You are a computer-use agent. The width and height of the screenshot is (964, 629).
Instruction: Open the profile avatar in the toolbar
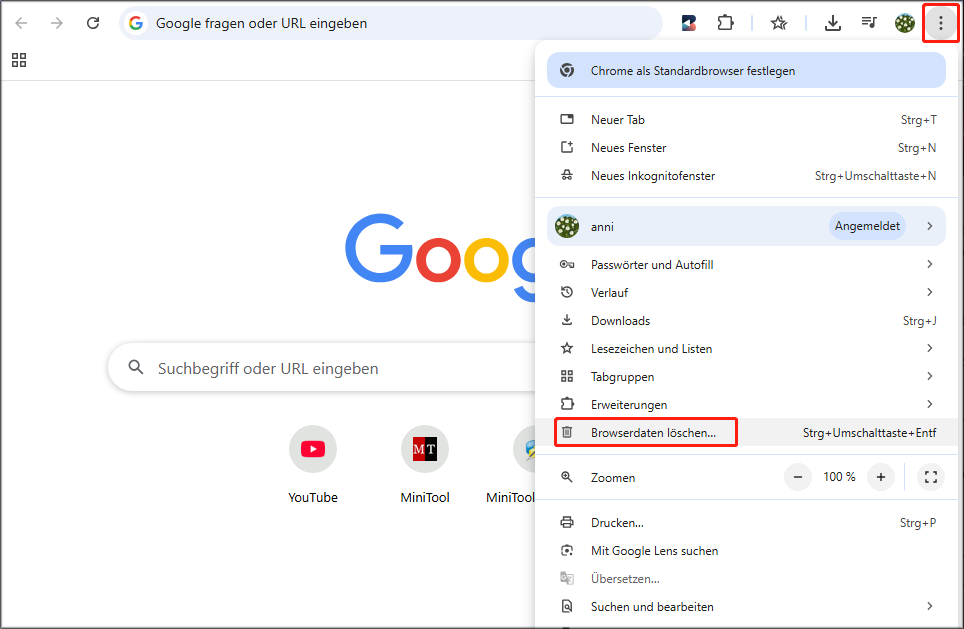pos(905,22)
